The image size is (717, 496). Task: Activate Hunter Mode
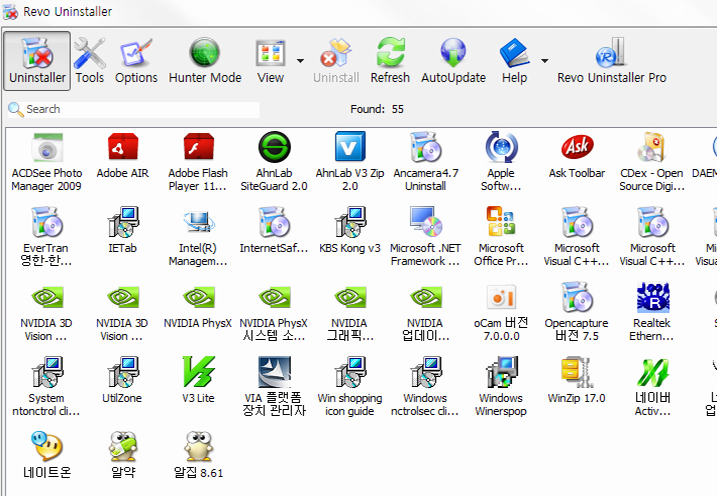pyautogui.click(x=205, y=61)
